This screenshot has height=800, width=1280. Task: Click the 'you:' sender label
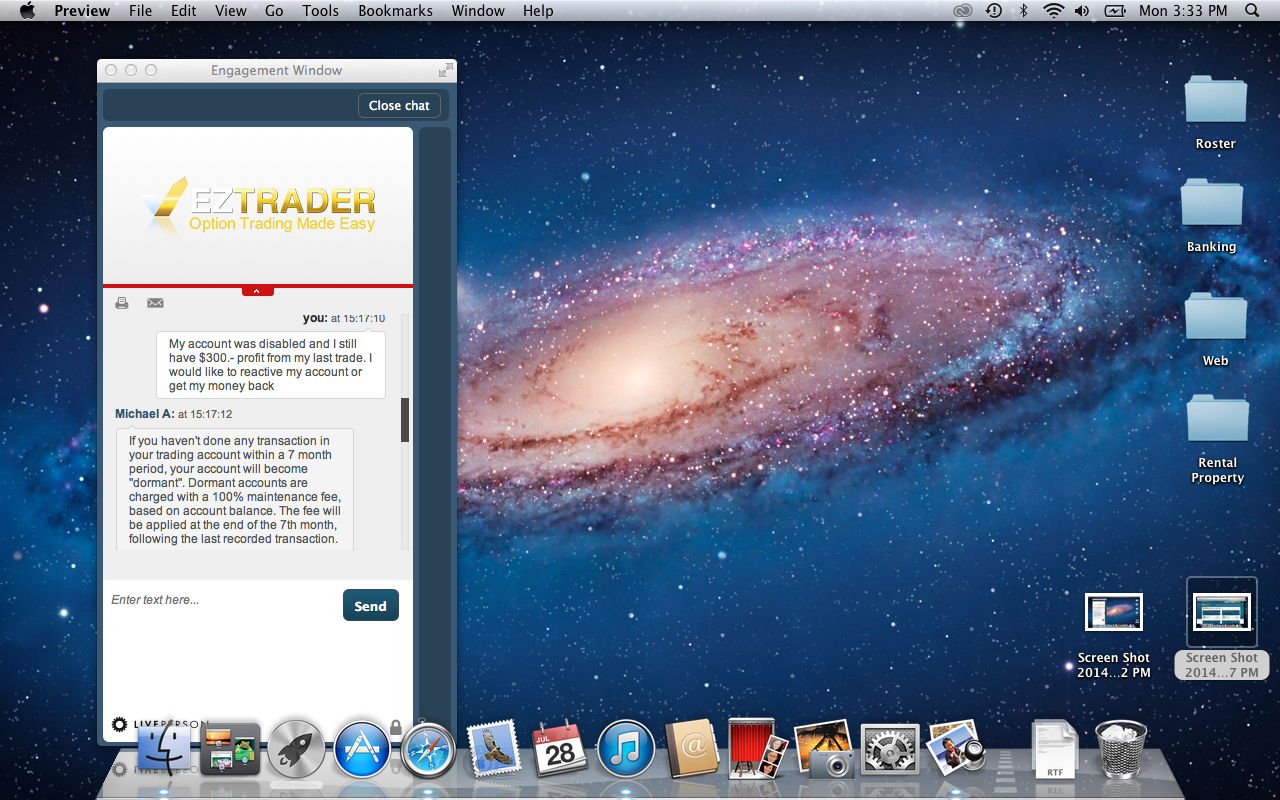[x=315, y=318]
